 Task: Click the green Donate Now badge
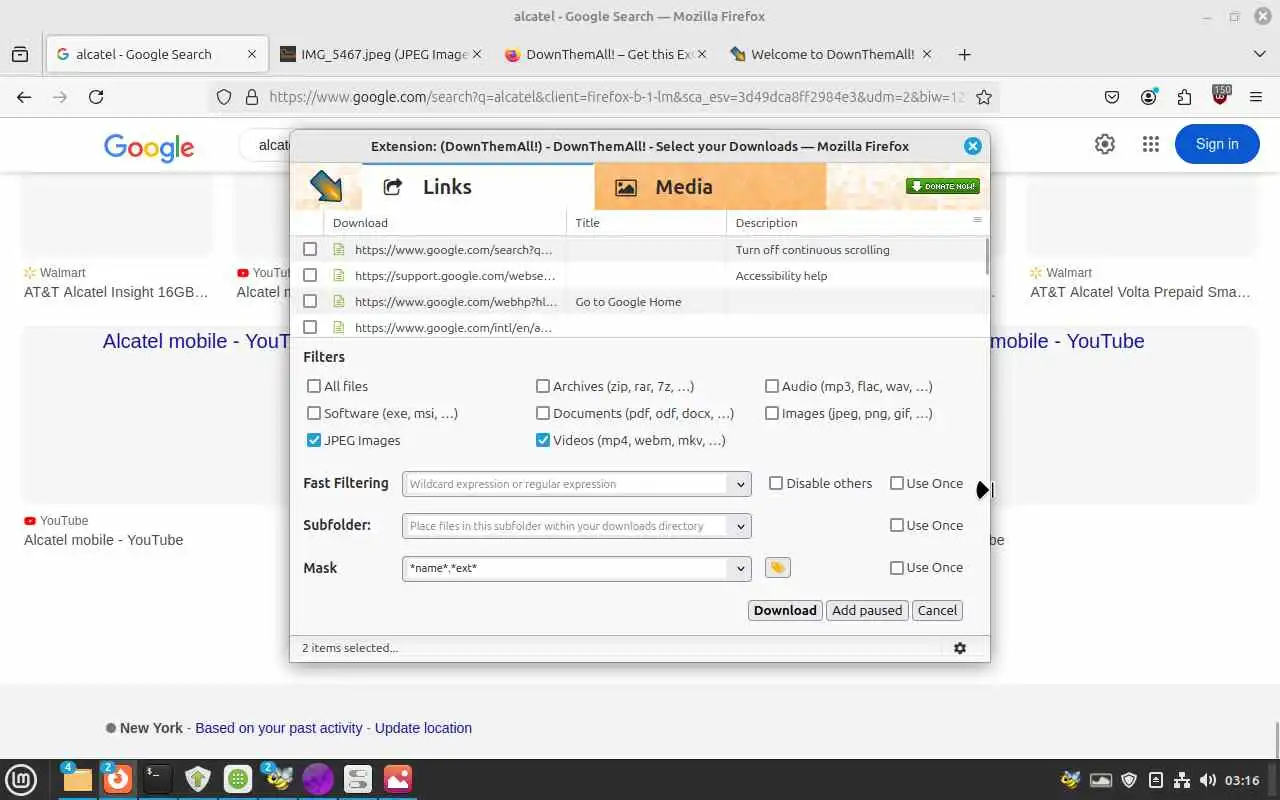[942, 186]
